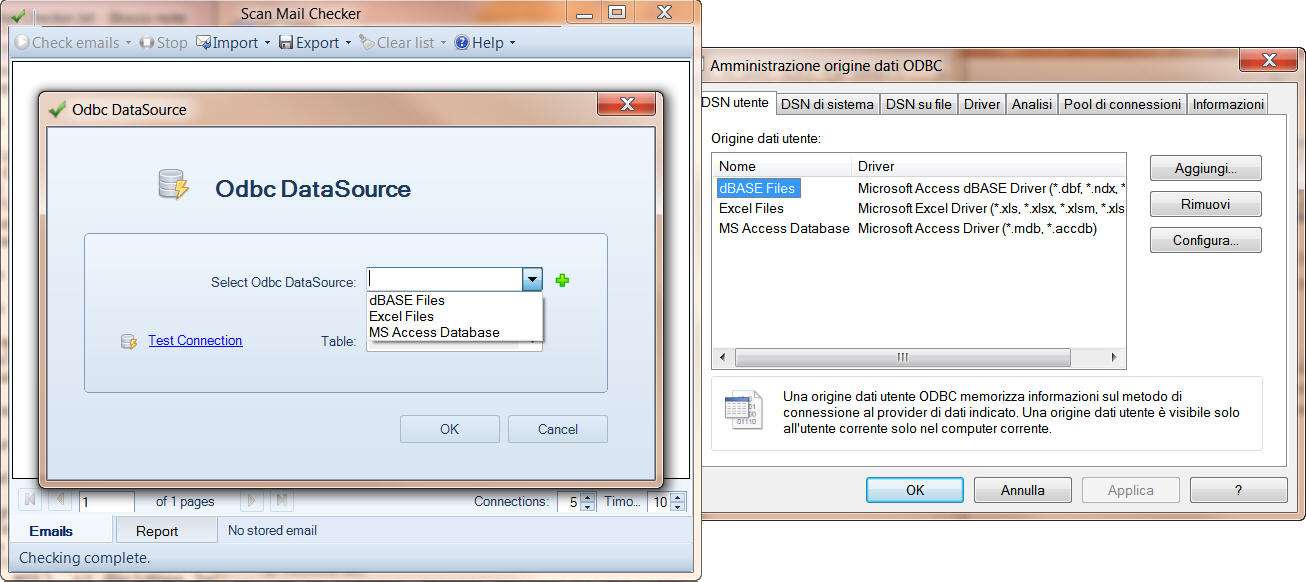Select the Driver tab in ODBC administrator

[x=981, y=104]
